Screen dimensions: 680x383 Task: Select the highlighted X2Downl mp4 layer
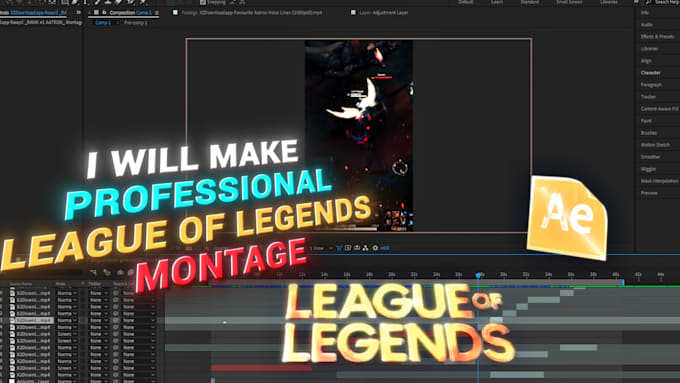[33, 321]
